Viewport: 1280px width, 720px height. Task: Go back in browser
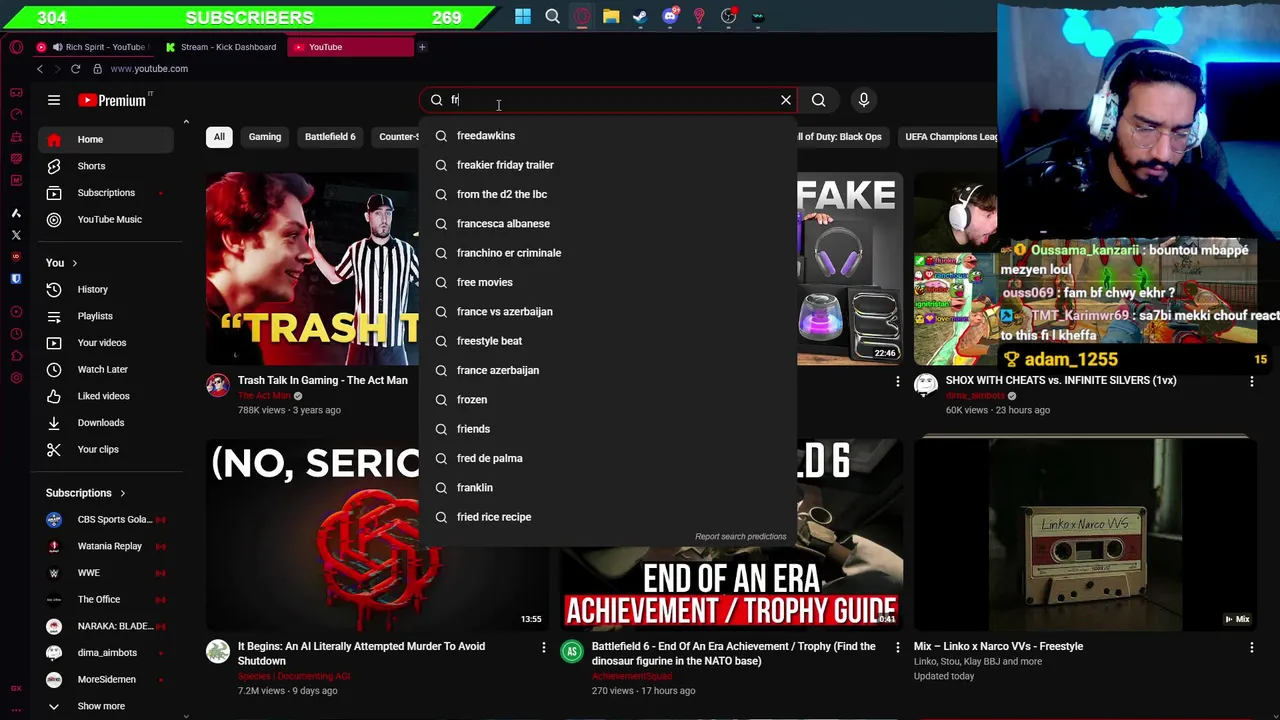40,69
